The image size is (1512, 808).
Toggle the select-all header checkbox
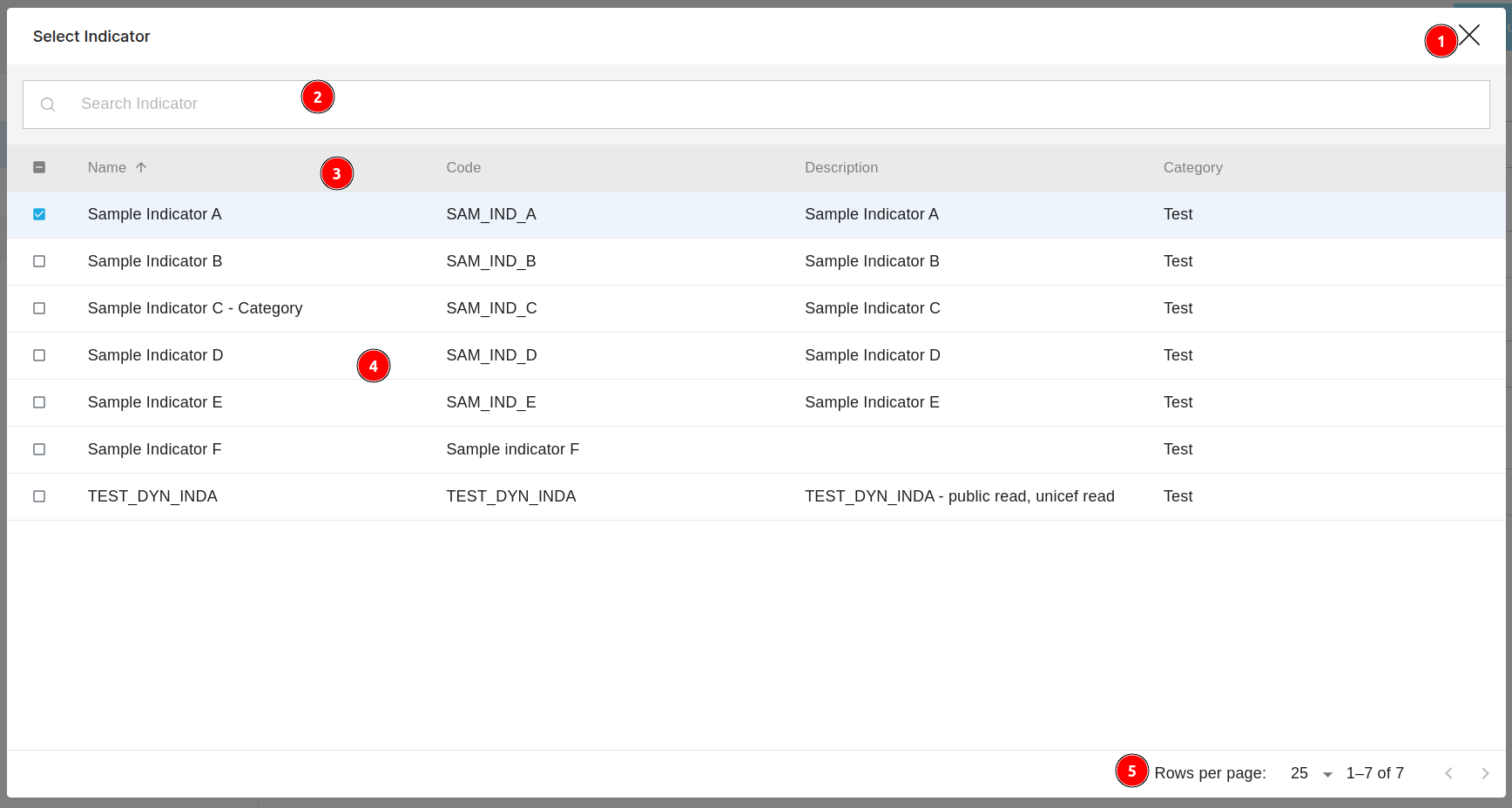39,167
